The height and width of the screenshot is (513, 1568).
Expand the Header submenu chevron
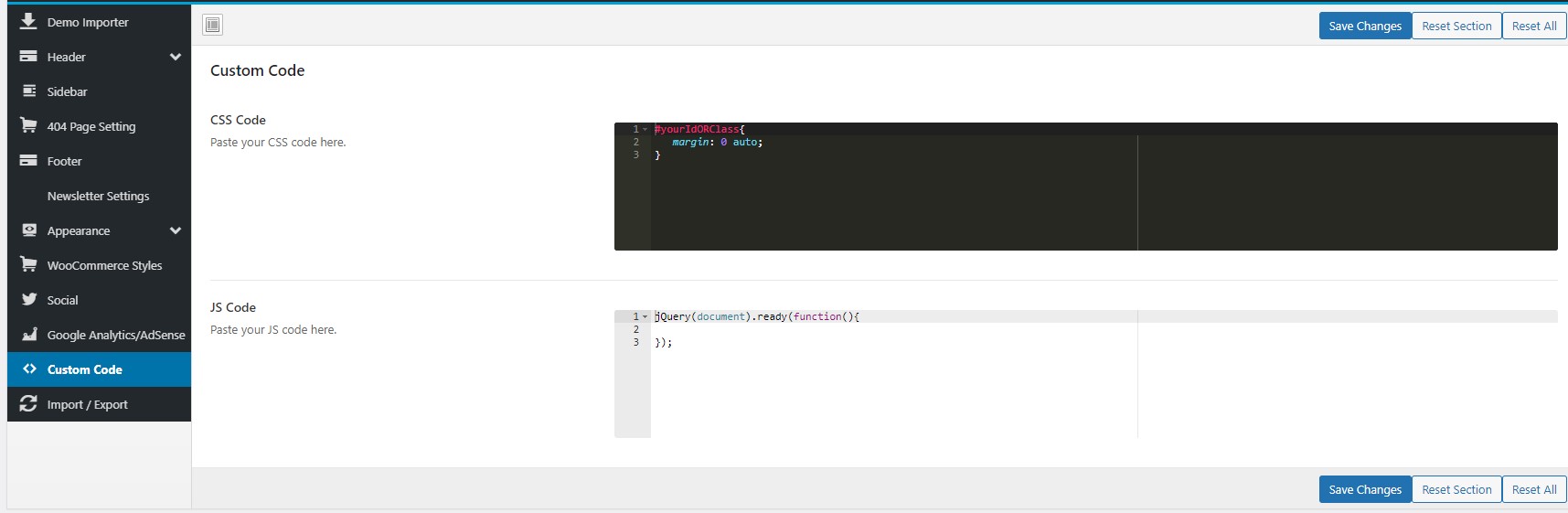(176, 57)
